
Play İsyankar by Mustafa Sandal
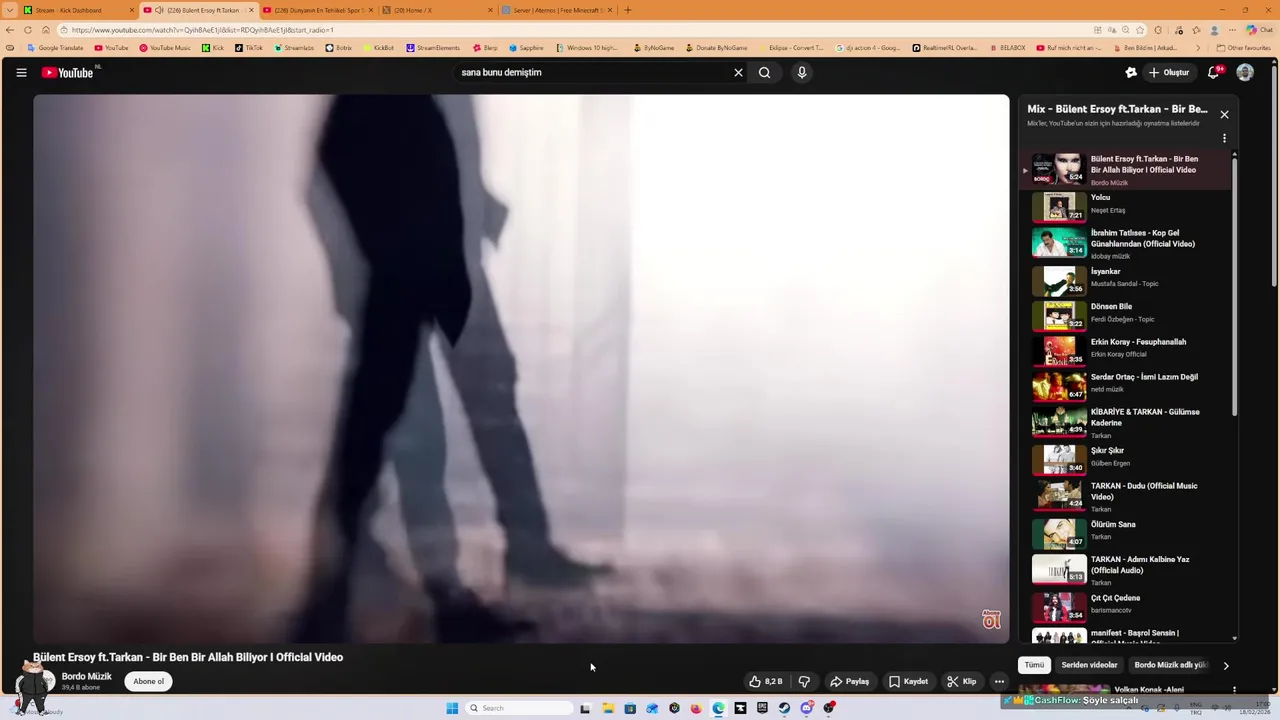tap(1127, 279)
